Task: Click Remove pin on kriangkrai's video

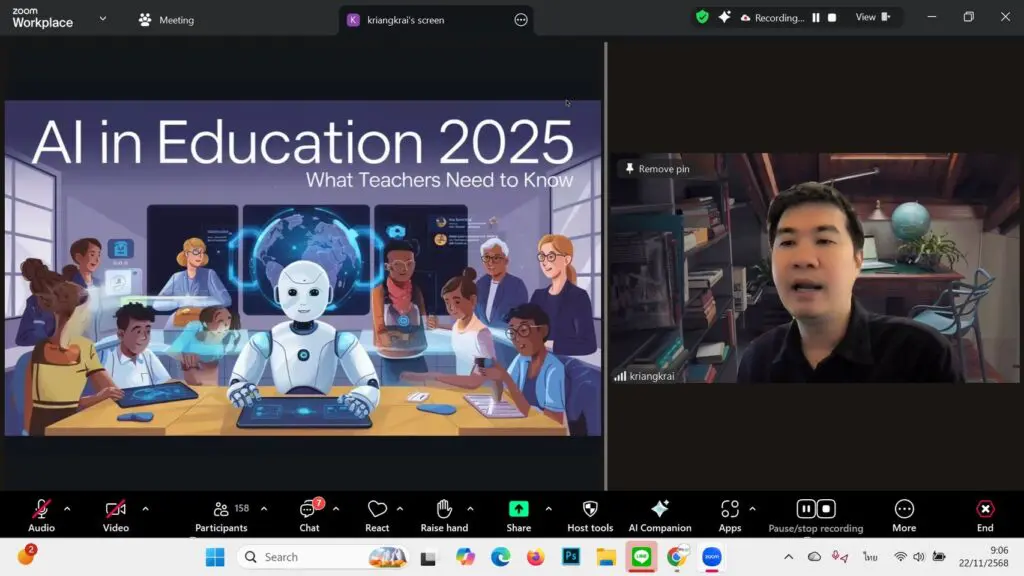Action: pos(657,169)
